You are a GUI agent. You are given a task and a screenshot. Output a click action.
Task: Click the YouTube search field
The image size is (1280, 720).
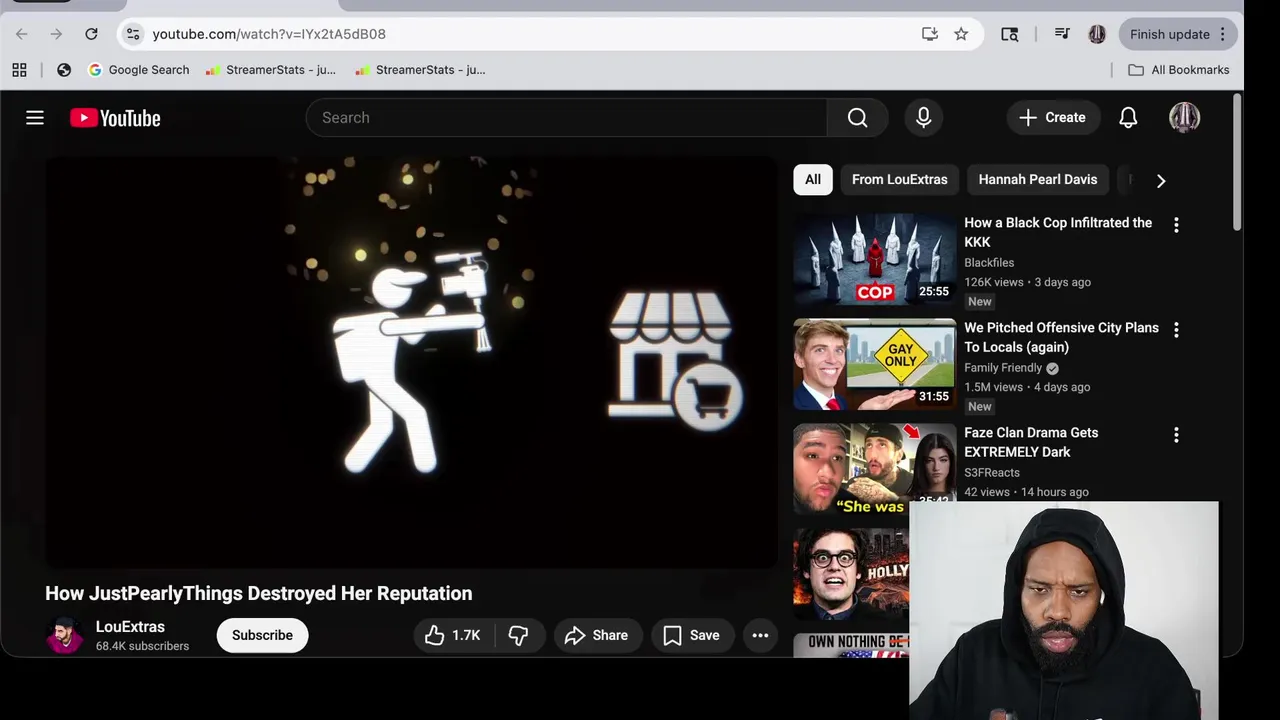(x=567, y=118)
